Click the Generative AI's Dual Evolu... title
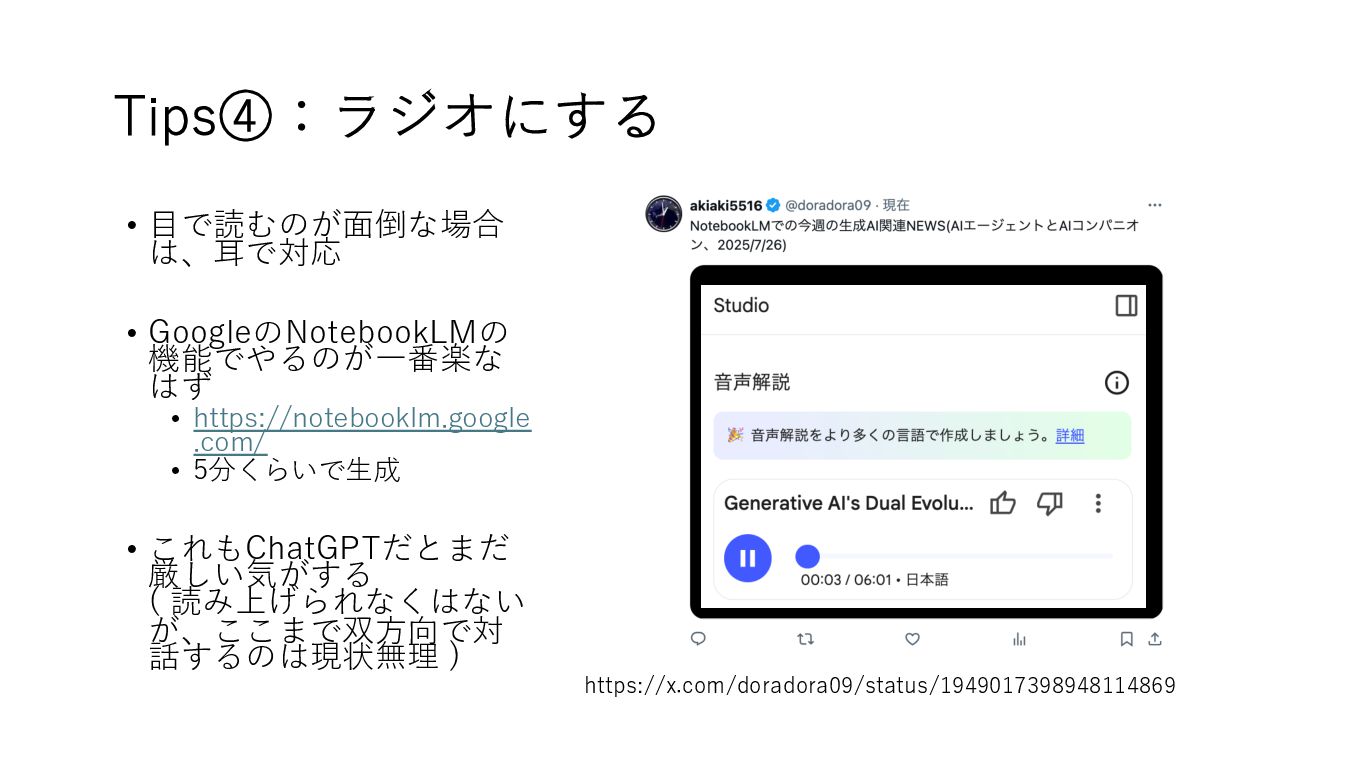The width and height of the screenshot is (1361, 765). [x=848, y=503]
